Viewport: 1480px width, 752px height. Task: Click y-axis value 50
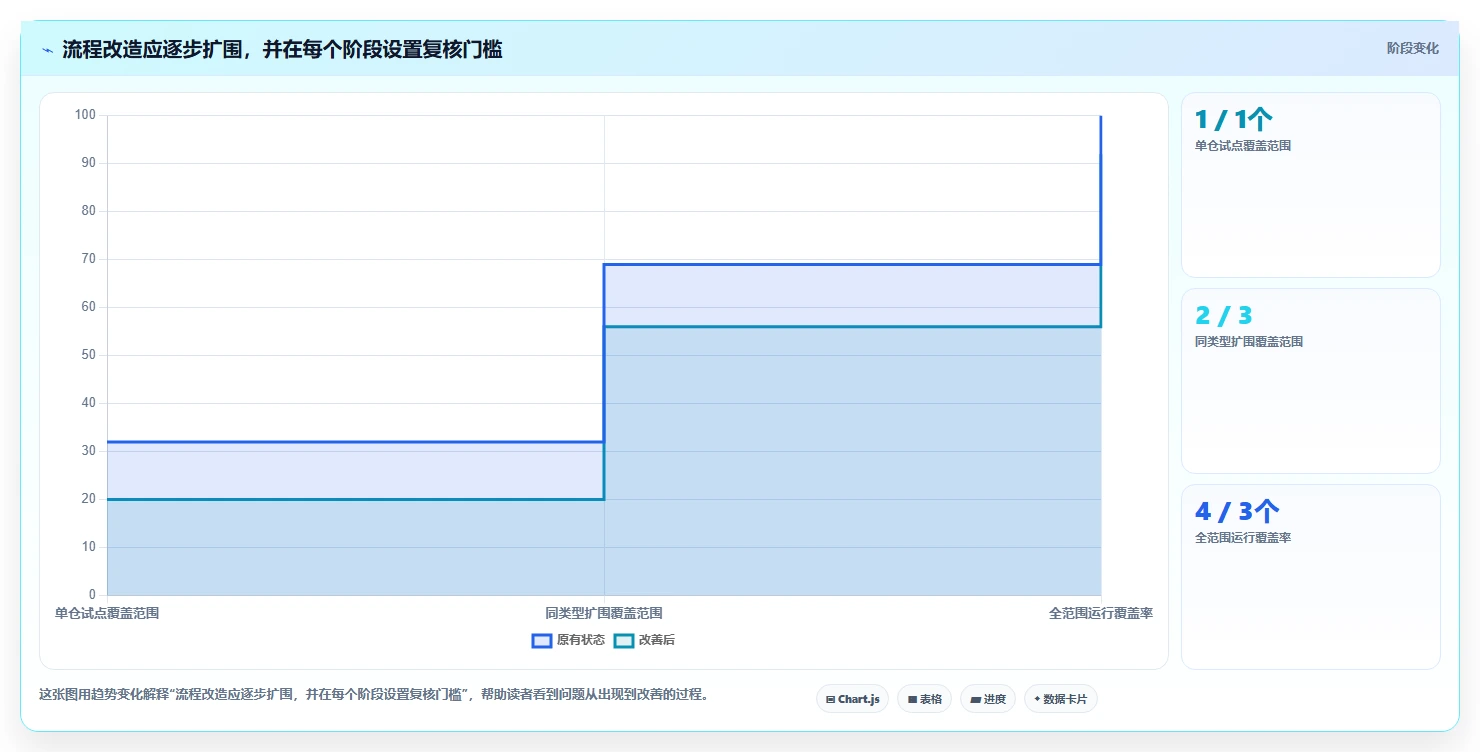point(89,355)
